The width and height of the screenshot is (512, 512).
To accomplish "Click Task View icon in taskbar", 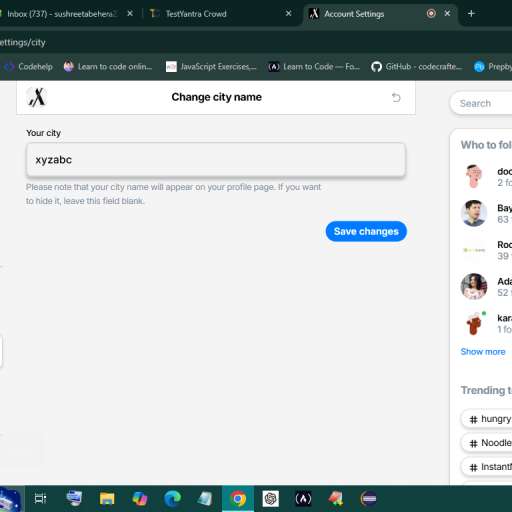I will coord(41,499).
